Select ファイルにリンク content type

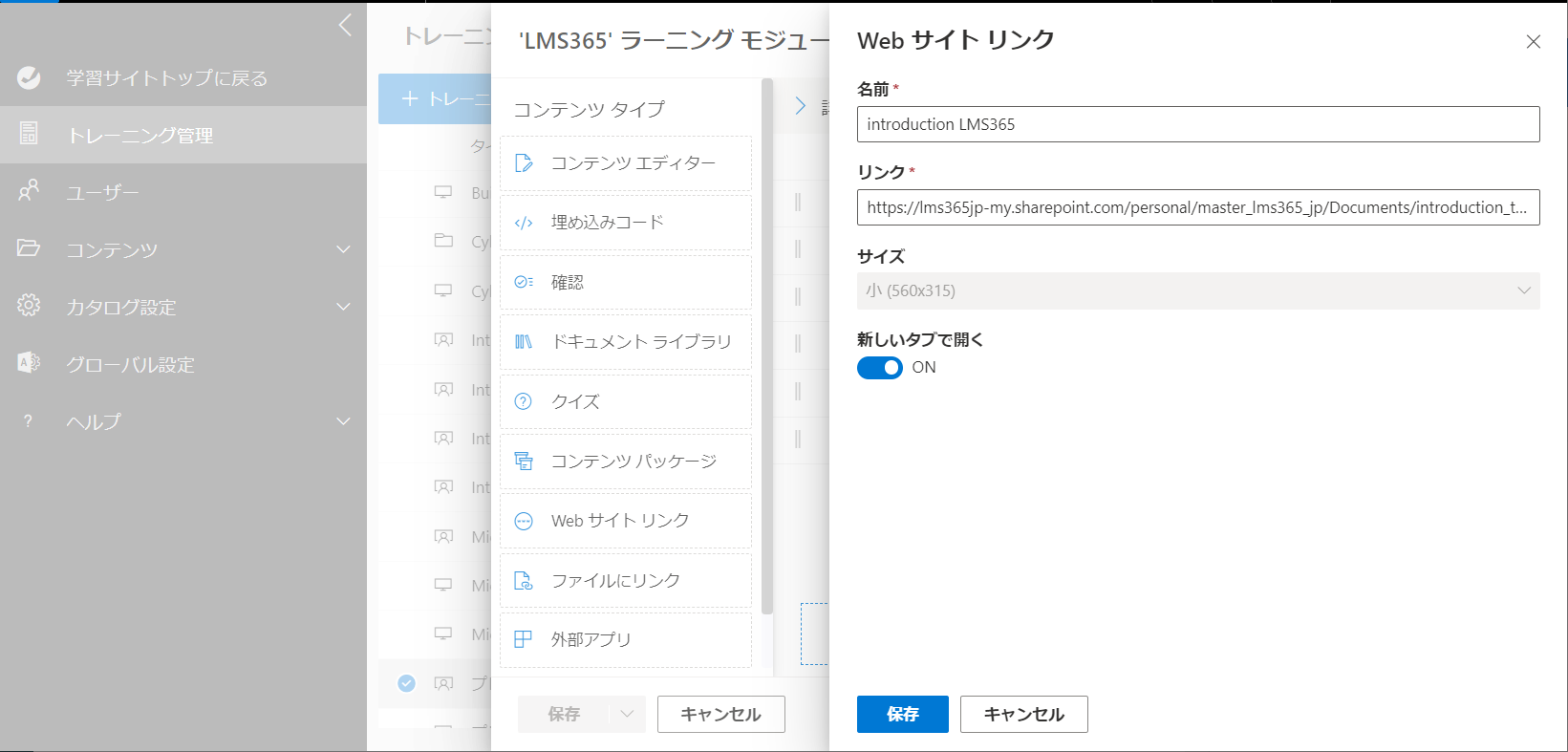pyautogui.click(x=626, y=580)
